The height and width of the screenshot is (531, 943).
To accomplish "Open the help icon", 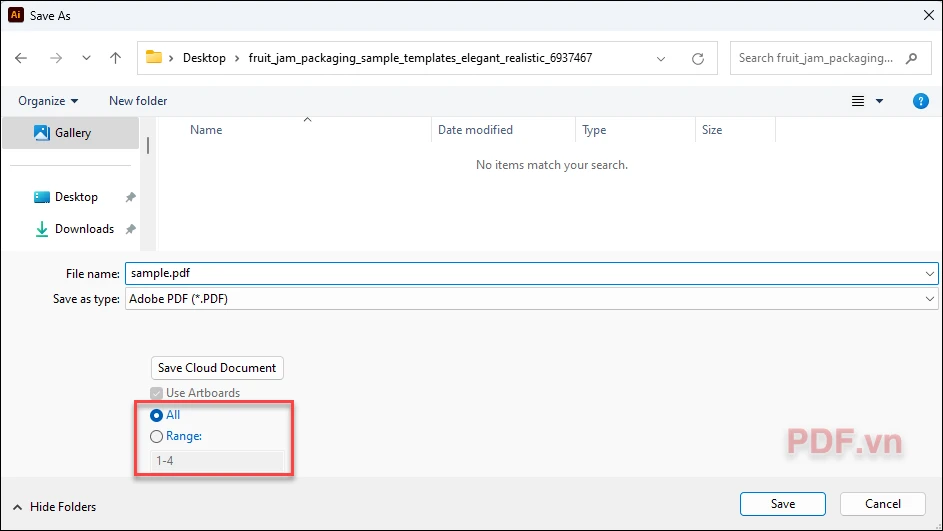I will tap(920, 101).
